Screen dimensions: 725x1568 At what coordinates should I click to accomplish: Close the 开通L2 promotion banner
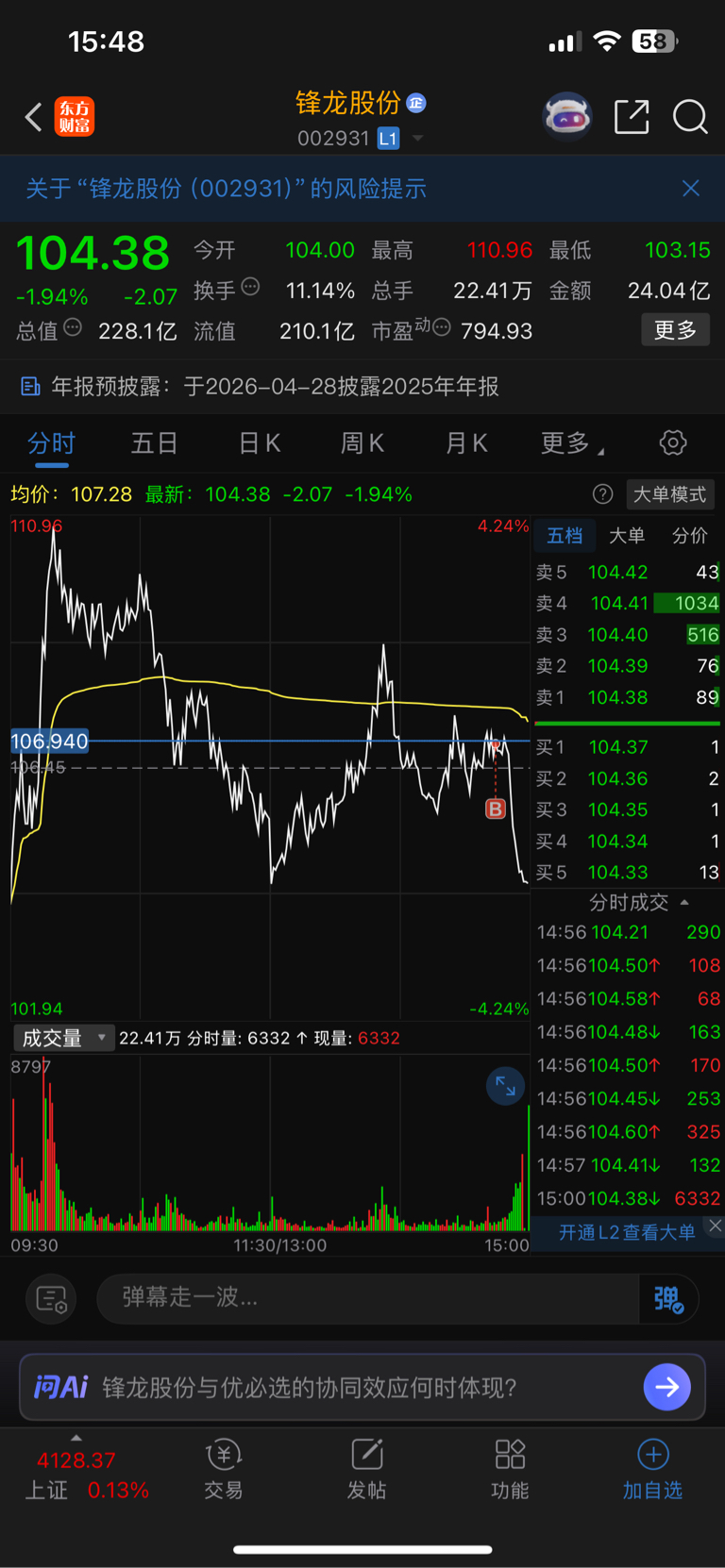click(x=716, y=1226)
